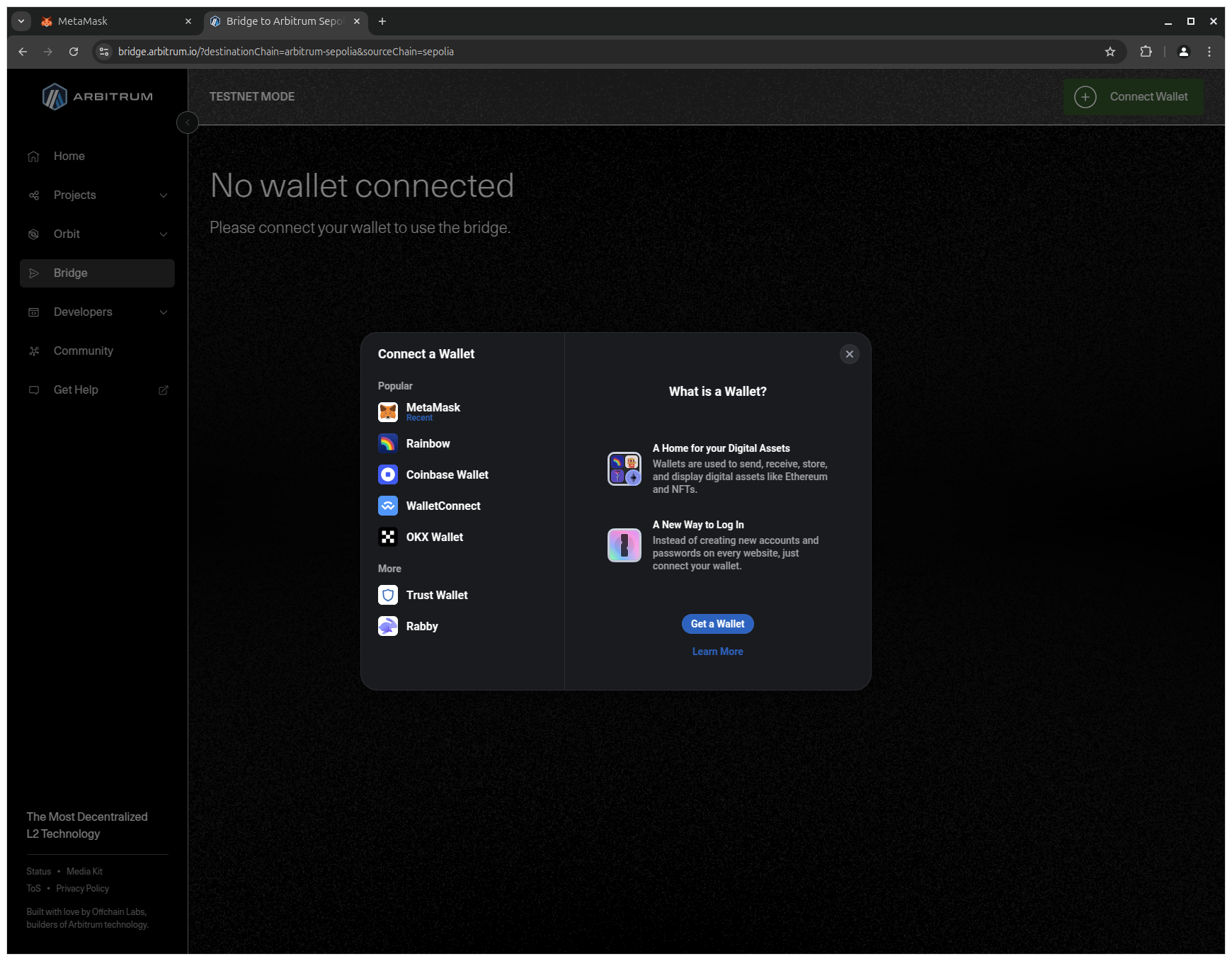The image size is (1232, 961).
Task: Click the New Way to Log In illustration
Action: point(624,545)
